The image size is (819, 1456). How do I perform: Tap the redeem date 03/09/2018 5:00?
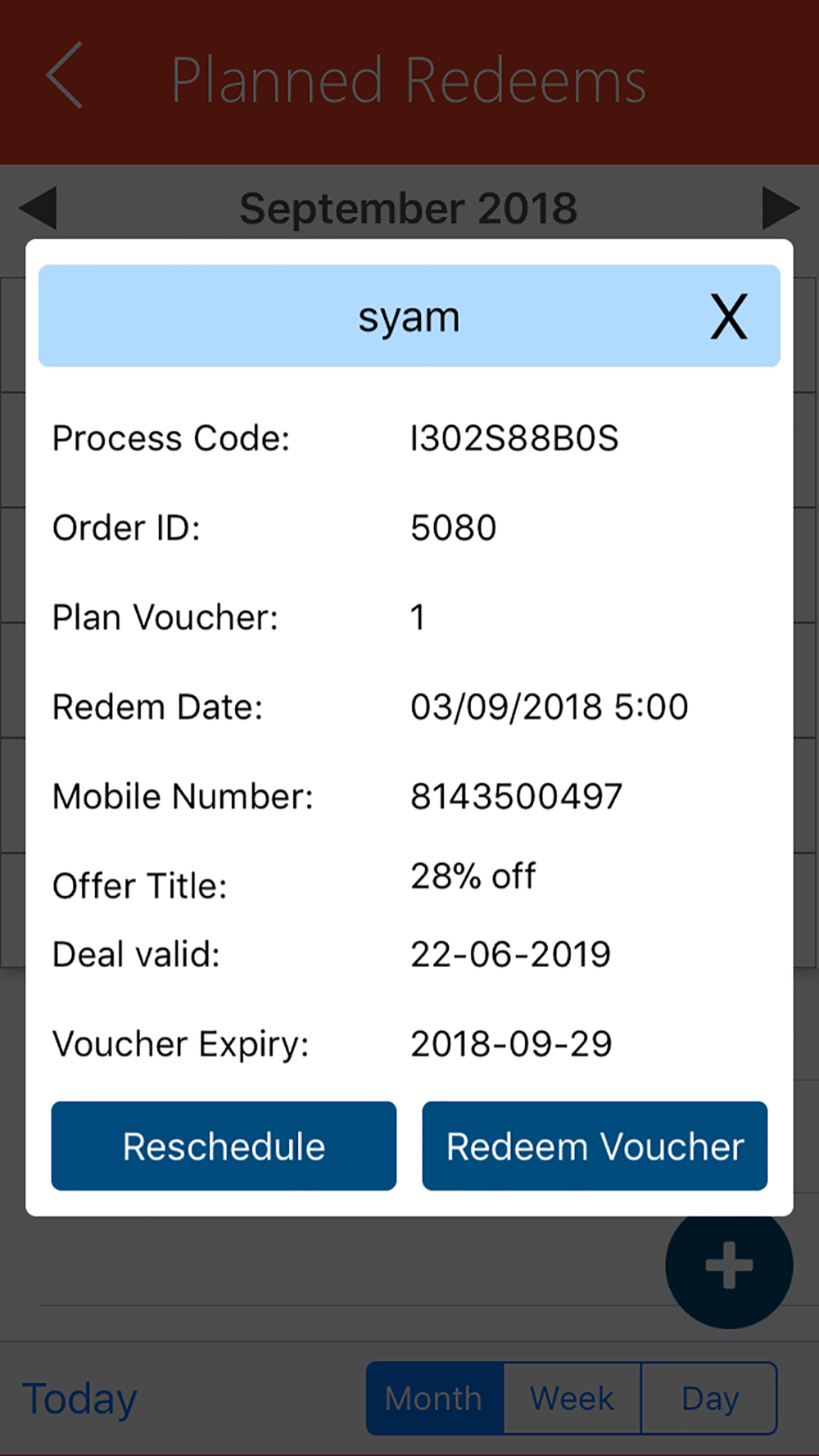pyautogui.click(x=549, y=707)
